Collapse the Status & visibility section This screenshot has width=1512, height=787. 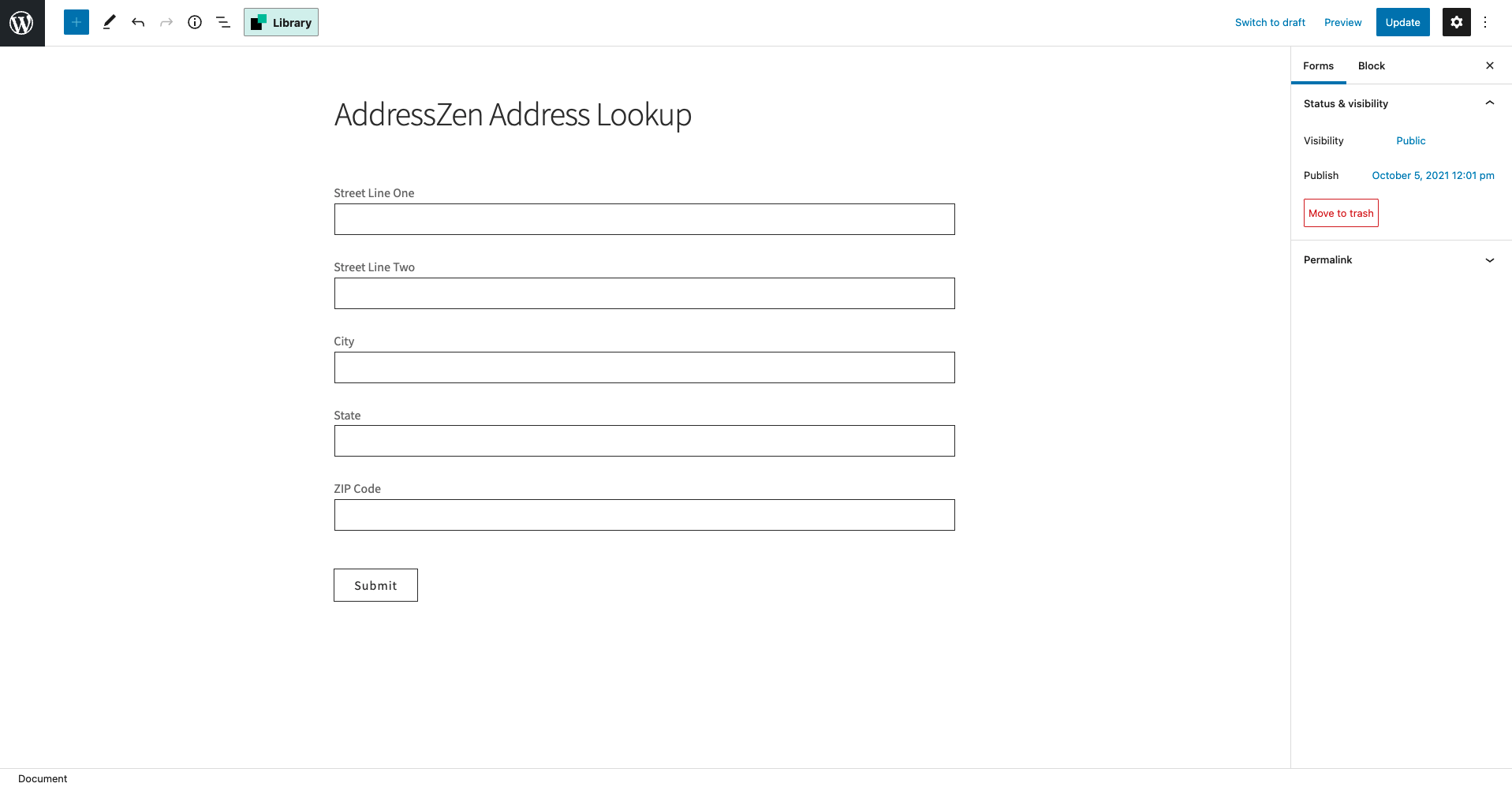[1489, 103]
